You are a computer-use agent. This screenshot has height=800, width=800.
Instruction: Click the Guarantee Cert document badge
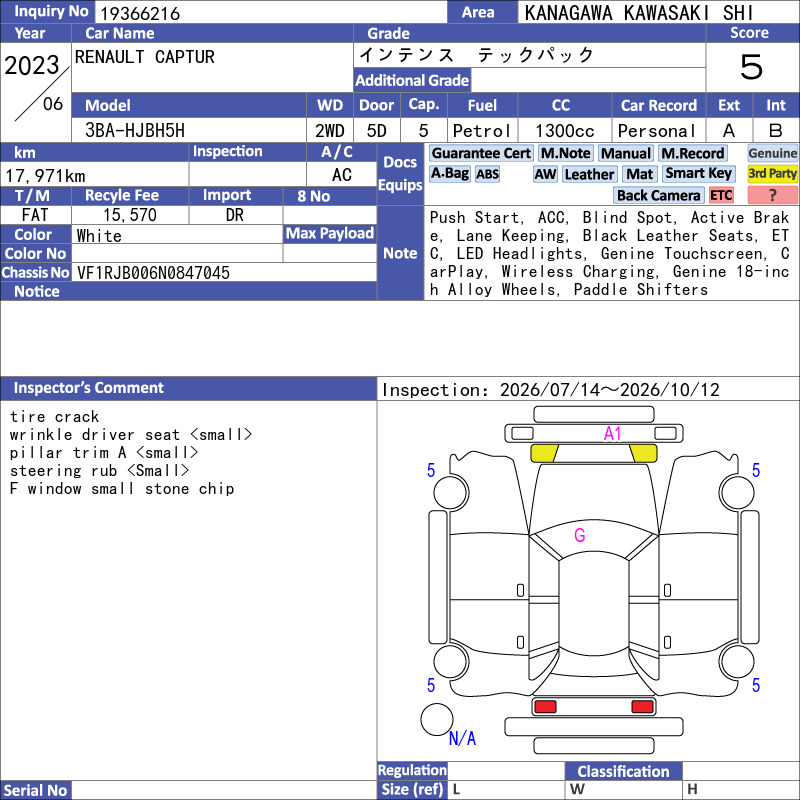481,153
